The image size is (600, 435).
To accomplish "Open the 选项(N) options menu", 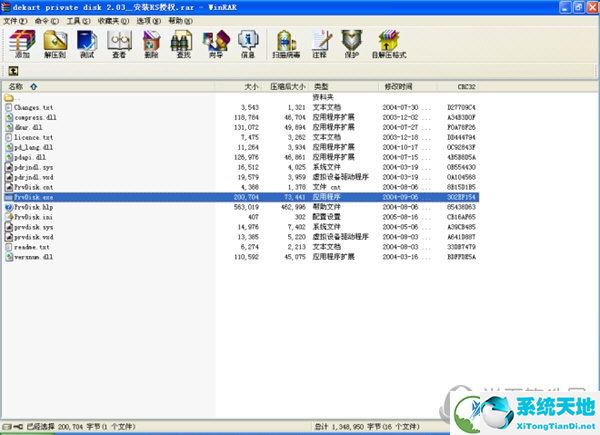I will 148,21.
